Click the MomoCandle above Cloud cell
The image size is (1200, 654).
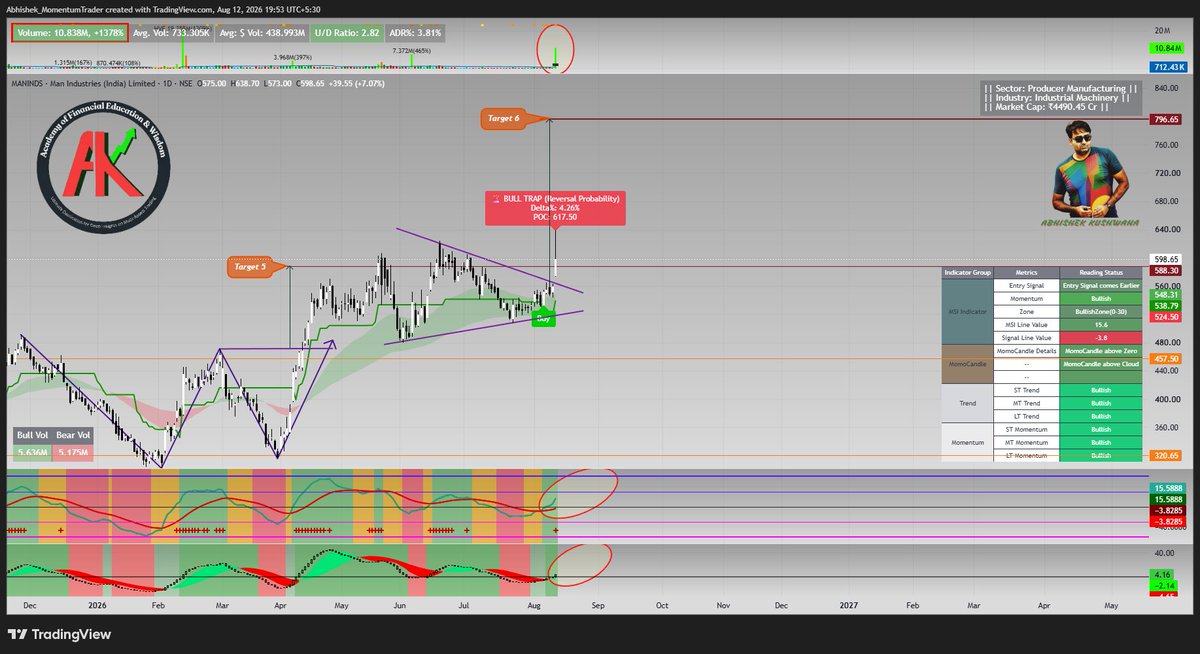pos(1101,364)
